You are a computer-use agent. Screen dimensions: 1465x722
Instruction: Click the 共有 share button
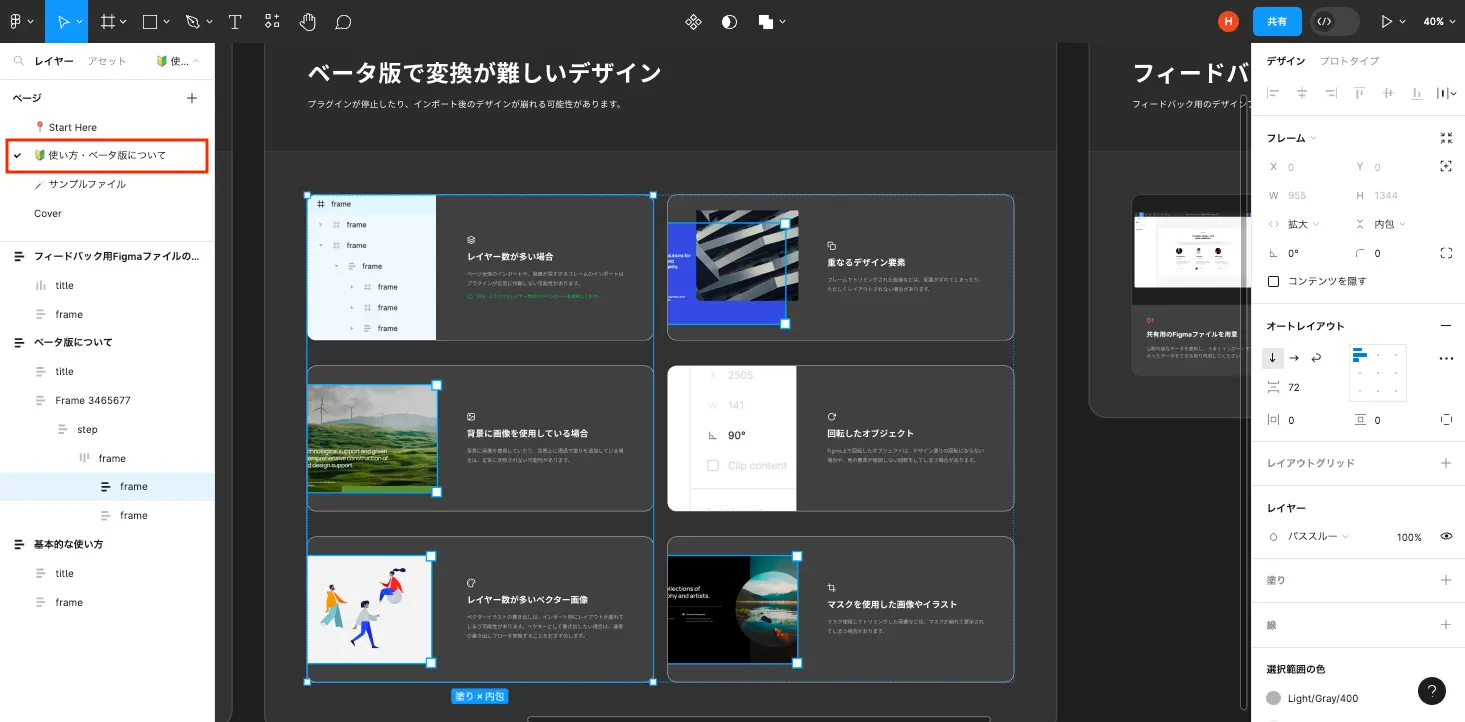(1277, 21)
